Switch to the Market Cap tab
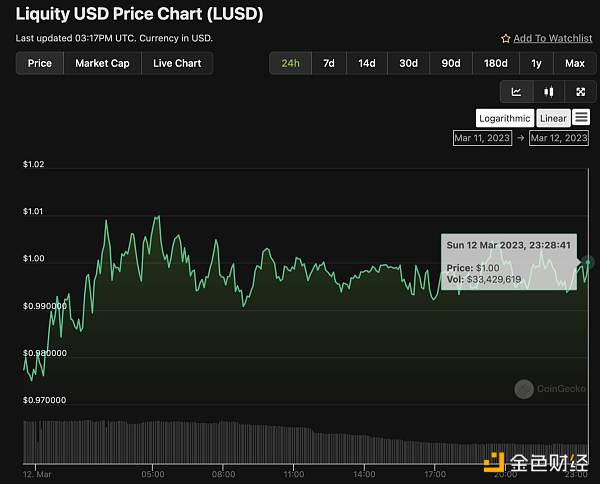 [103, 63]
